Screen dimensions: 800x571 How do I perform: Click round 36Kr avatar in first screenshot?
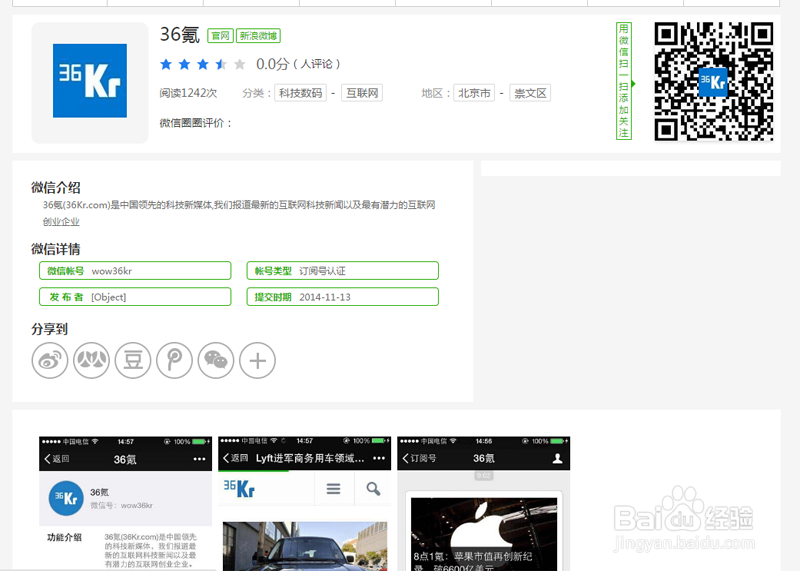pos(66,499)
